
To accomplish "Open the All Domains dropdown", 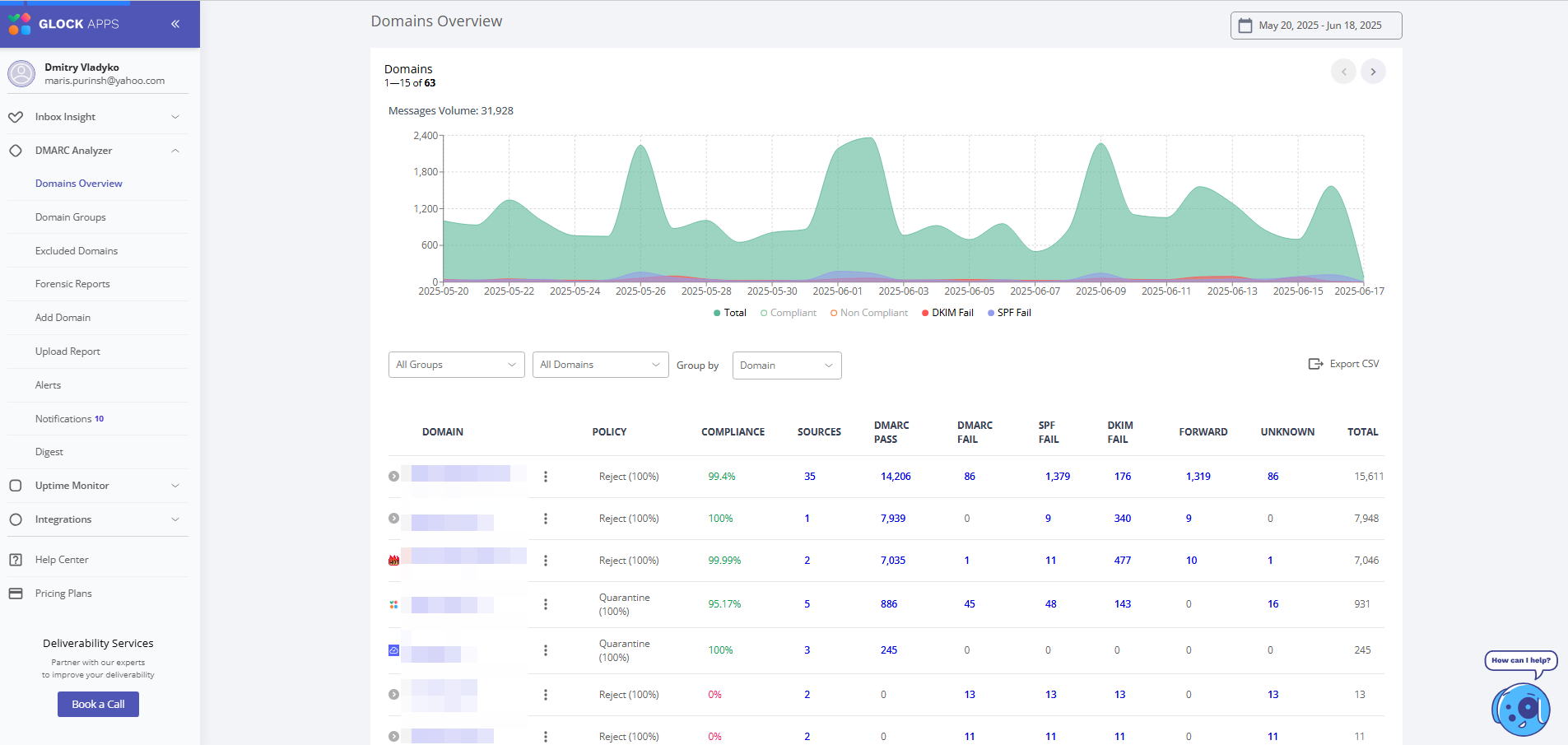I will [600, 365].
